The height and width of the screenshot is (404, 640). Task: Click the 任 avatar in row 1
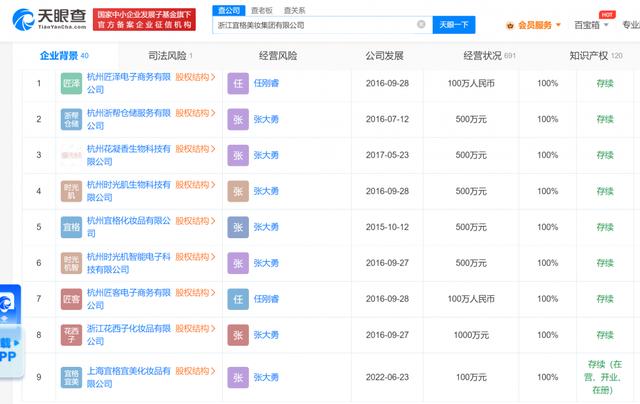pos(237,83)
